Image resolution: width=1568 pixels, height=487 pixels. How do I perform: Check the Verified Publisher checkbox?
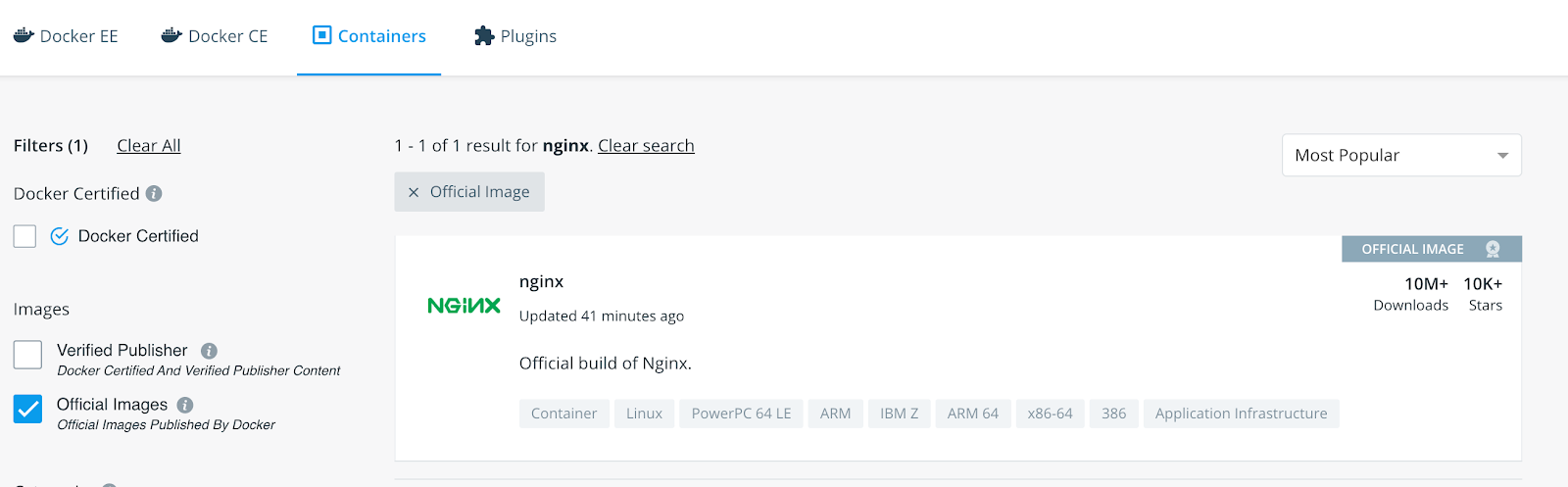click(28, 355)
